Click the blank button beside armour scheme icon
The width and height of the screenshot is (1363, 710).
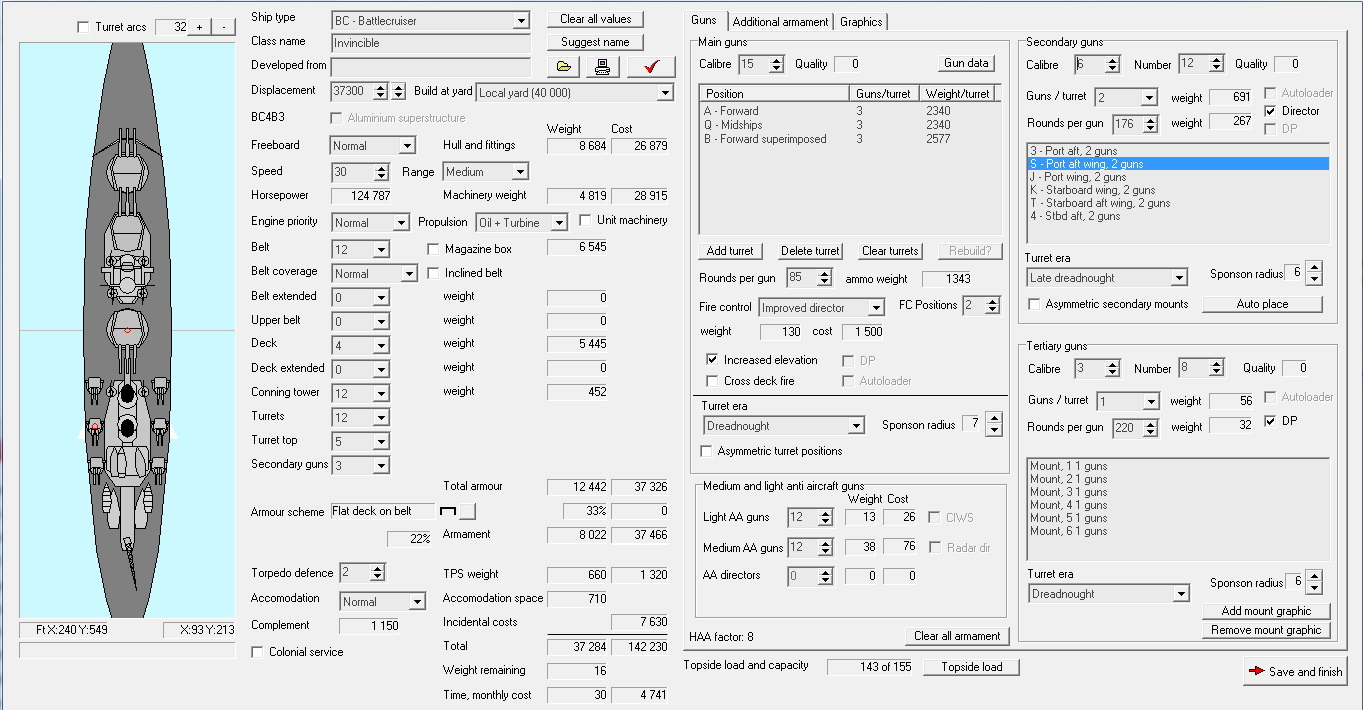pos(467,512)
